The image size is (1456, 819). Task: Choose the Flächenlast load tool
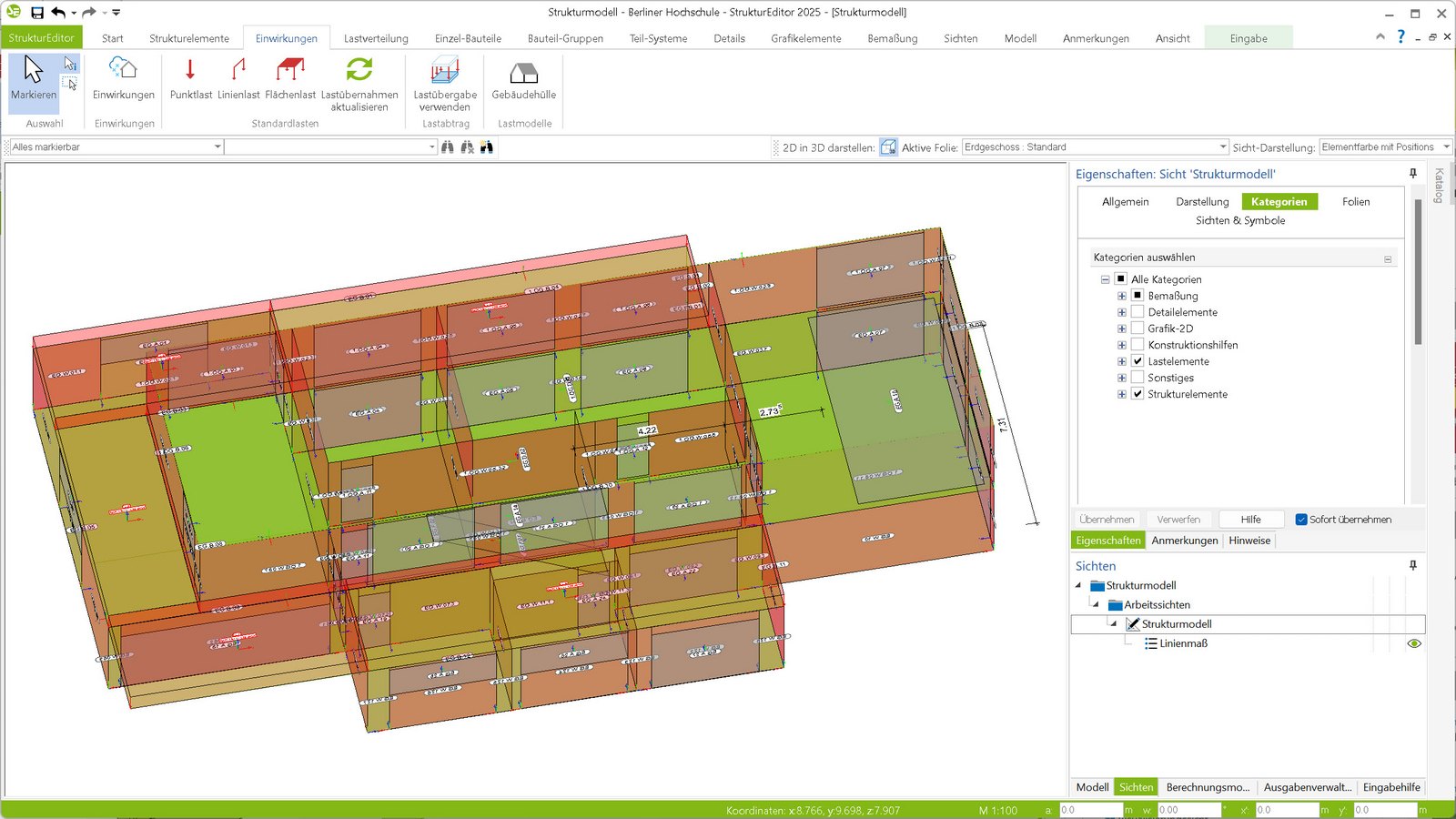tap(290, 78)
